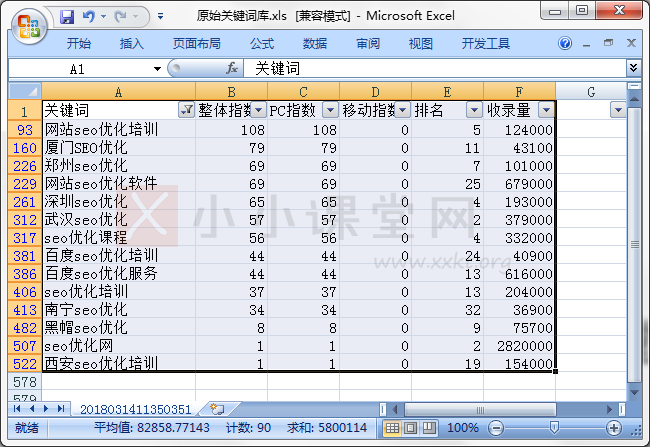Open the Name Box dropdown arrow

coord(157,69)
